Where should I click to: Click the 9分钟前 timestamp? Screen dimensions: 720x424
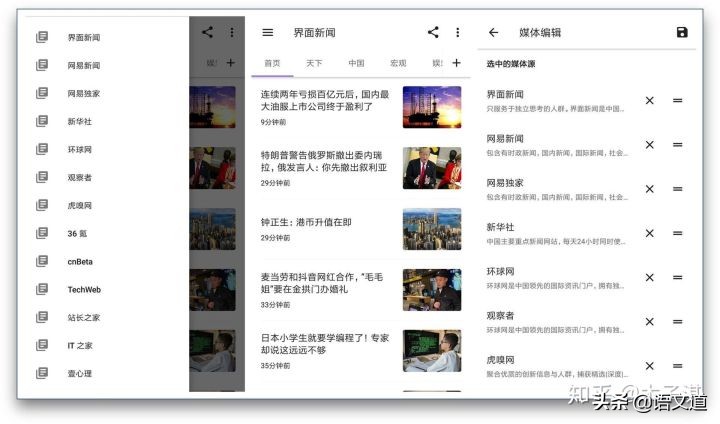tap(273, 122)
